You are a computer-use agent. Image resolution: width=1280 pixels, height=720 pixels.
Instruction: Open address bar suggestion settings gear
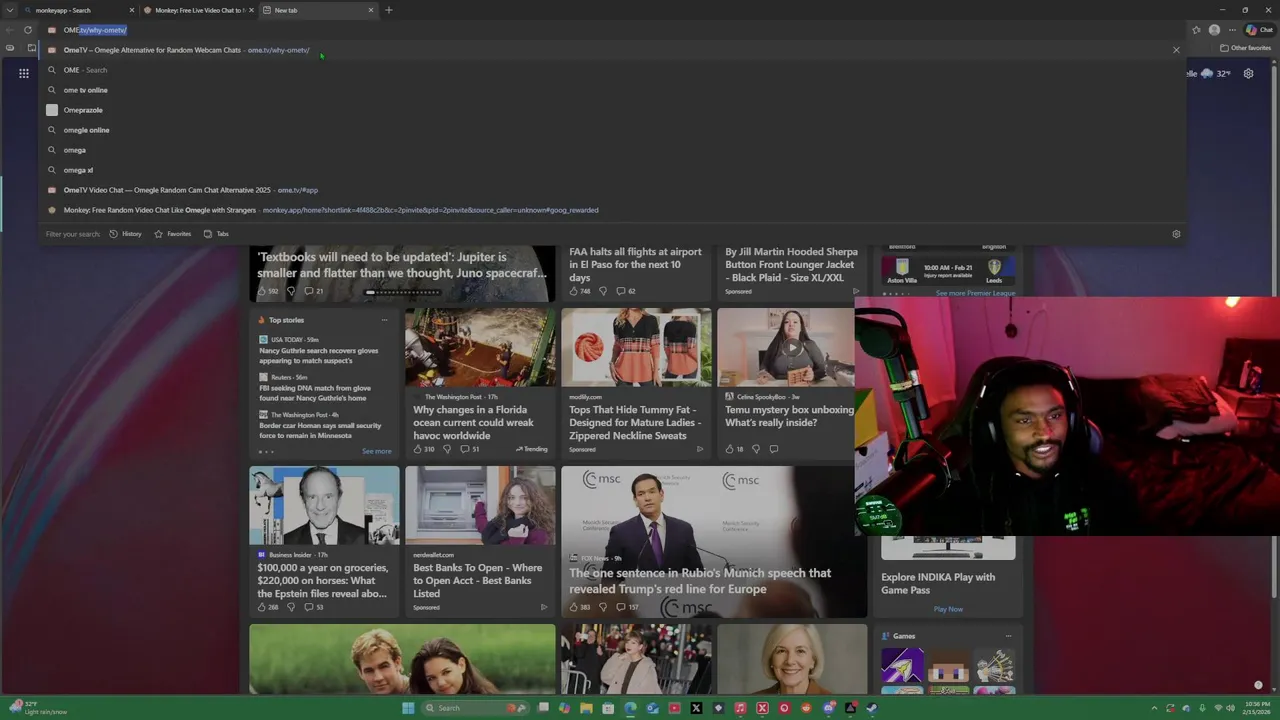tap(1176, 234)
